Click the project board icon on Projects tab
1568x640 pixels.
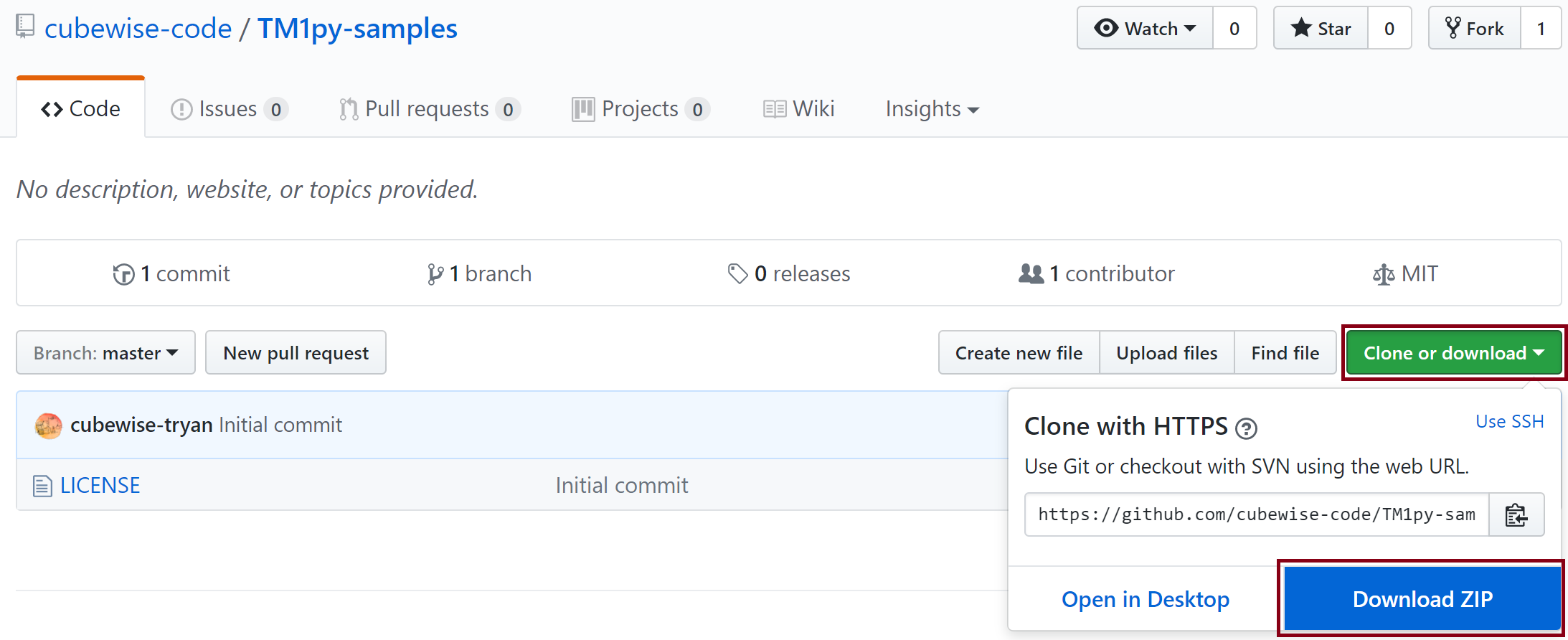click(583, 109)
